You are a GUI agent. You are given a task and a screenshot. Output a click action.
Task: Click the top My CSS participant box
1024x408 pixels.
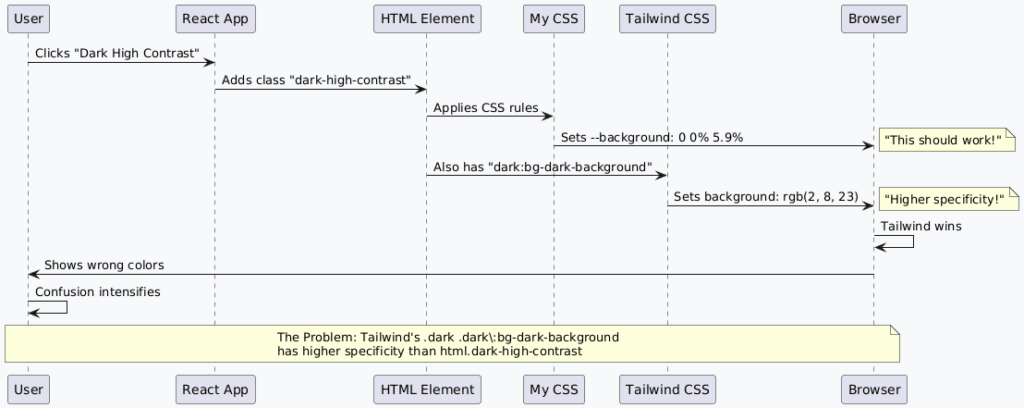[553, 18]
